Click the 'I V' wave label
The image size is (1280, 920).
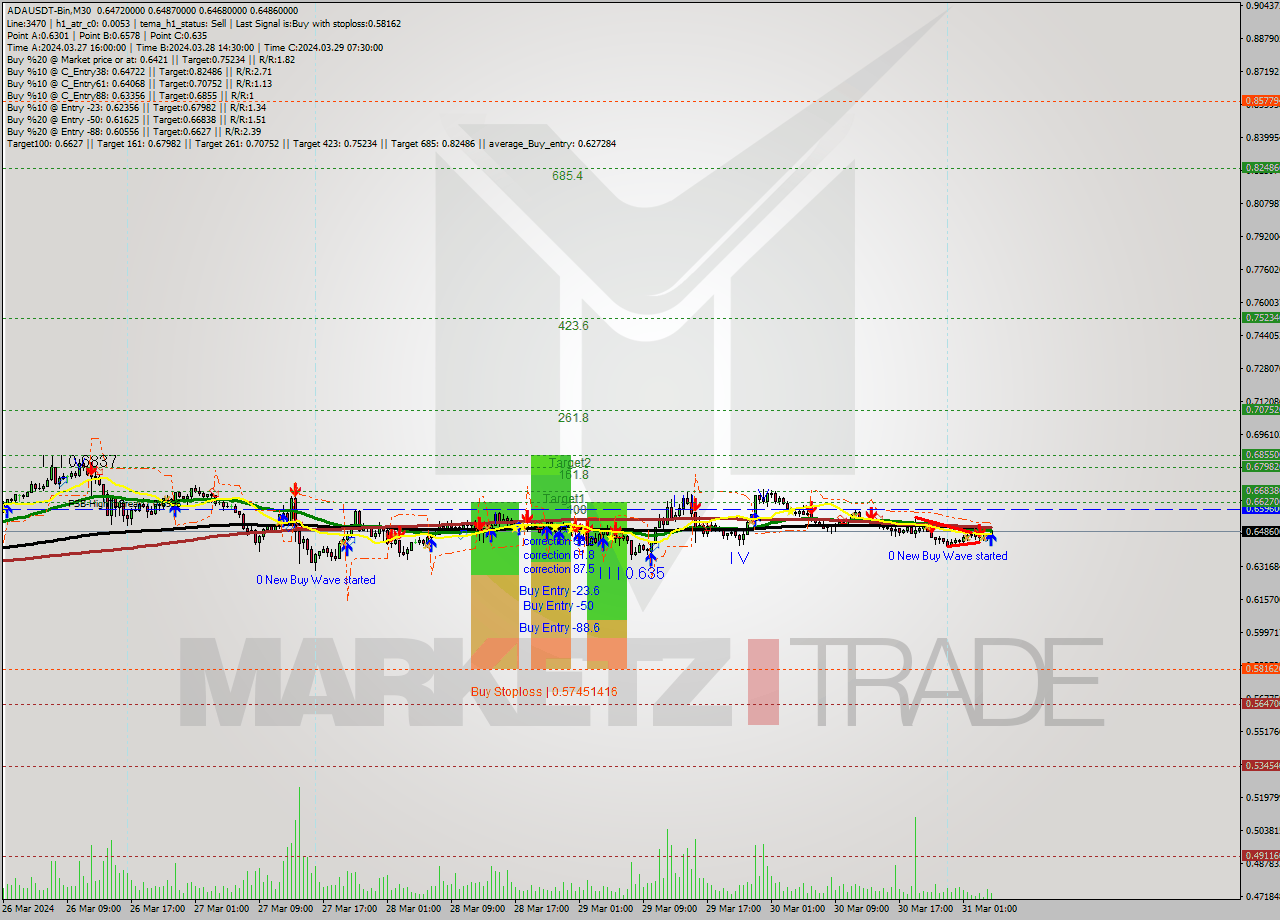coord(739,558)
